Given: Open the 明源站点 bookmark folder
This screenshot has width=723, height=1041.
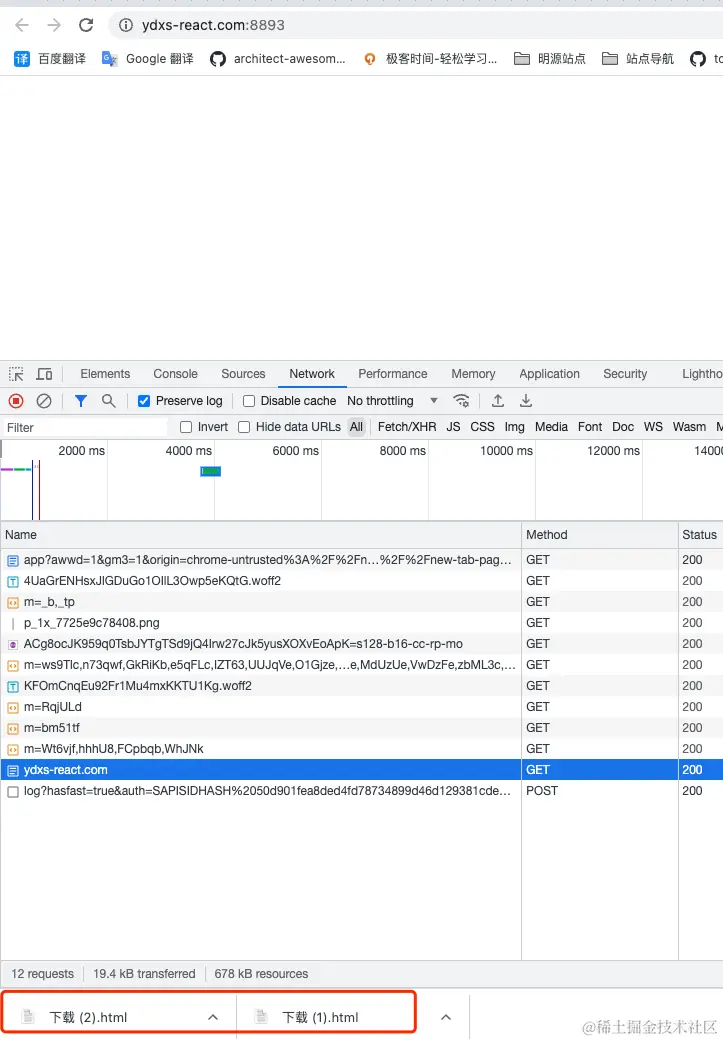Looking at the screenshot, I should pyautogui.click(x=550, y=59).
